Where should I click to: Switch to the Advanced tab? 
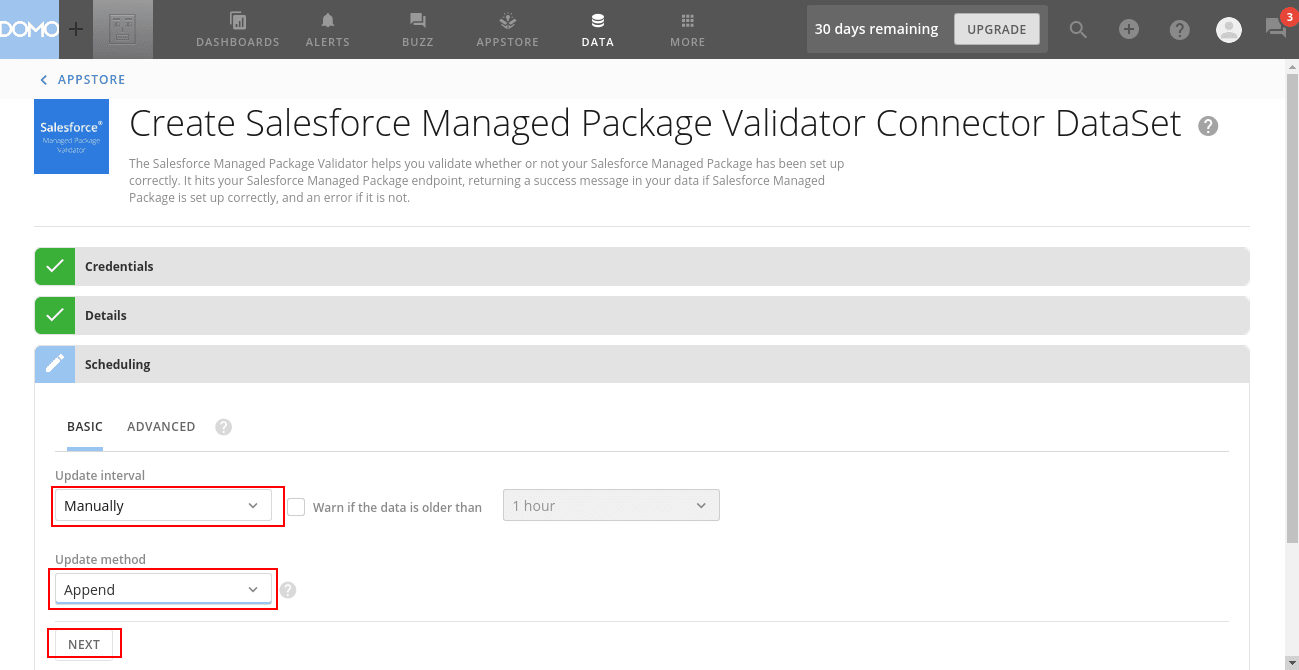(x=161, y=427)
